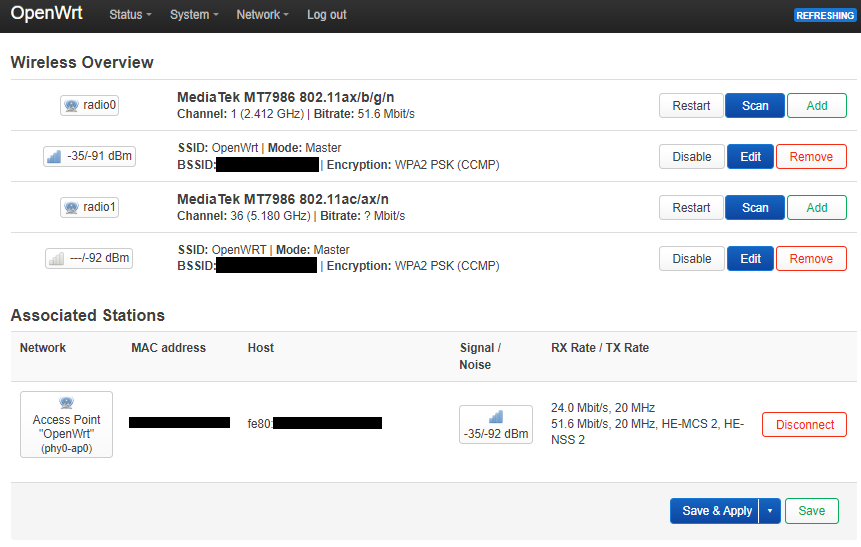Click the radio1 wireless device badge

[90, 207]
